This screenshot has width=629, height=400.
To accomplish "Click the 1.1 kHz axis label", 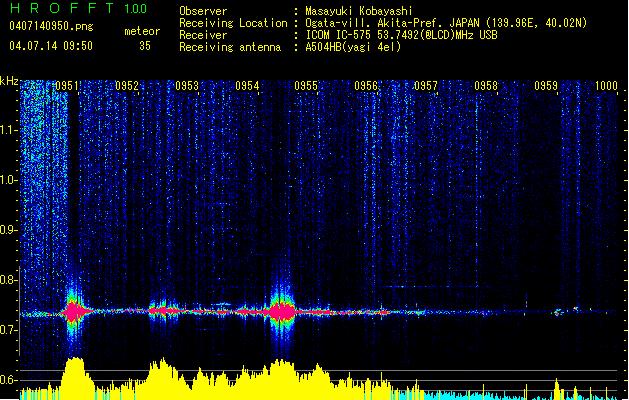I will (x=9, y=131).
